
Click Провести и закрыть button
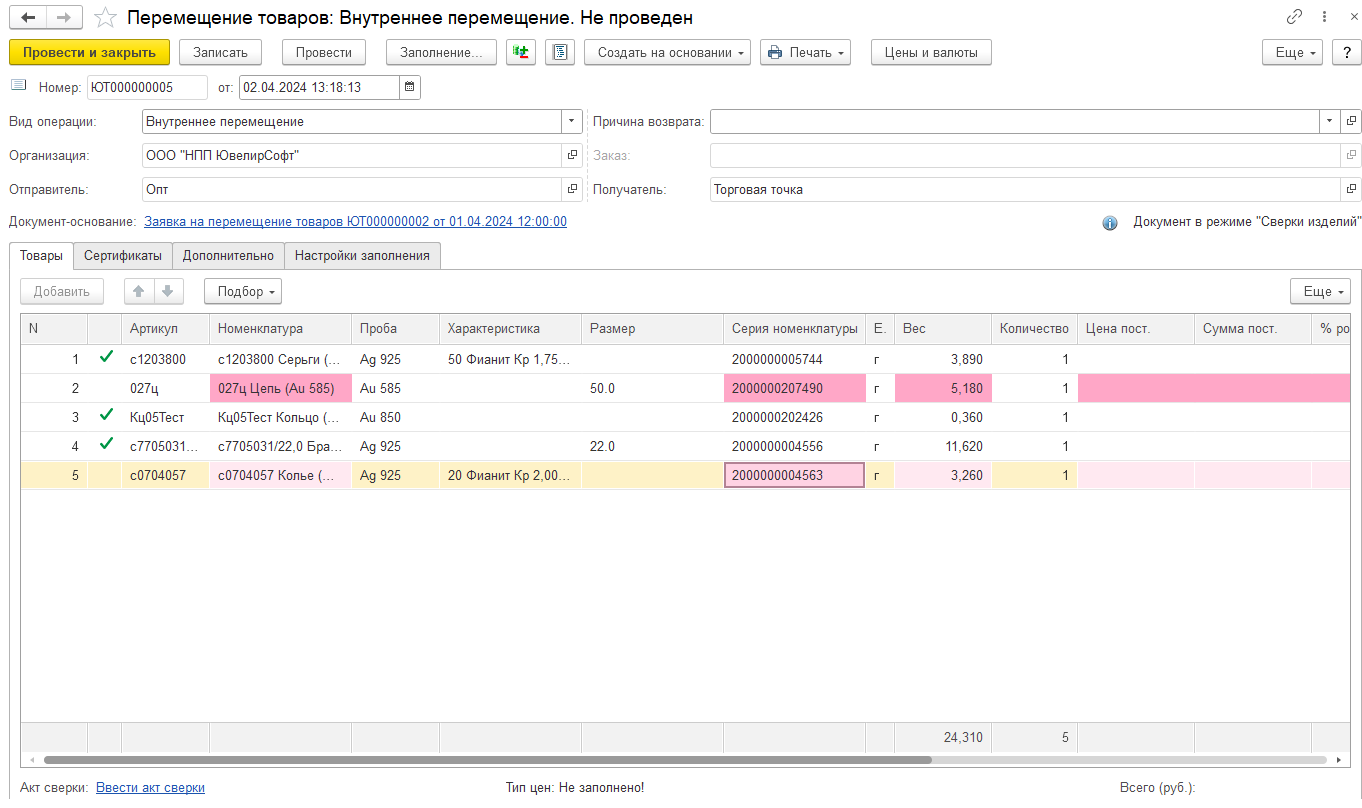(x=89, y=52)
